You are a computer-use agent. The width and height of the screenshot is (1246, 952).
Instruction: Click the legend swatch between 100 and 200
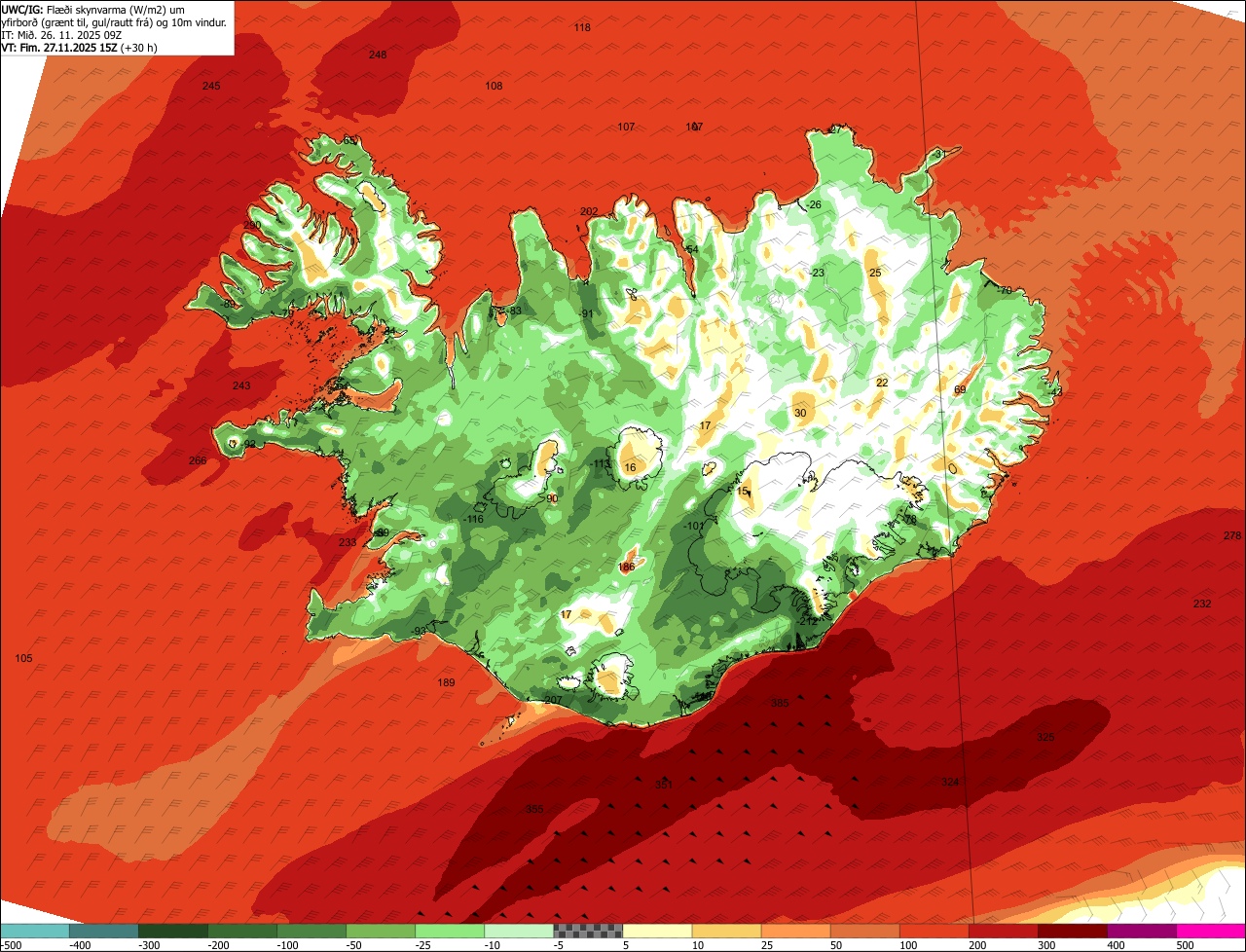pos(934,931)
